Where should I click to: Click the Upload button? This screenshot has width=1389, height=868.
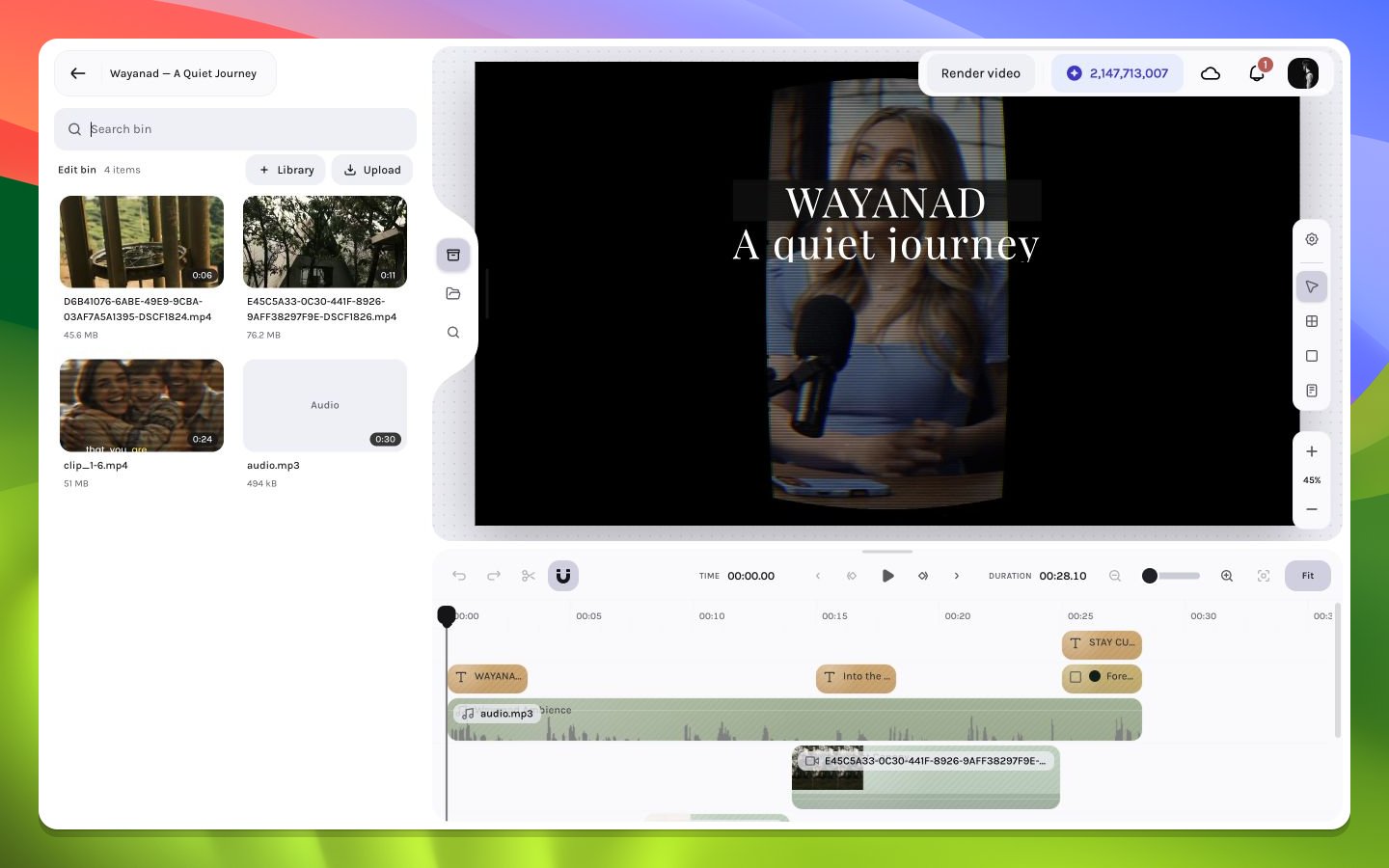pos(372,170)
